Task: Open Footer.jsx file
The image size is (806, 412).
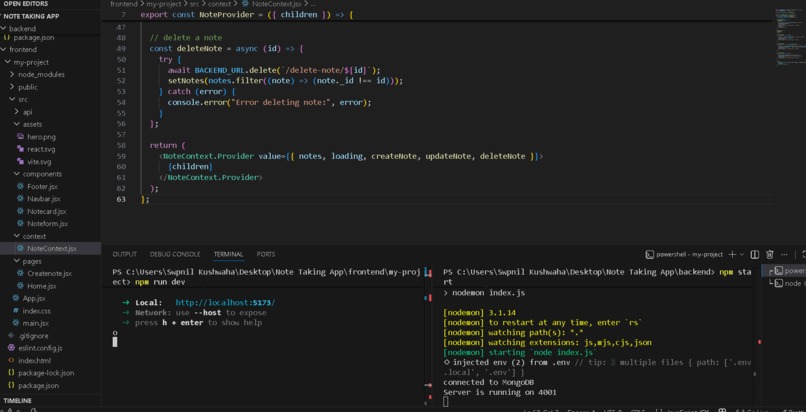Action: [x=50, y=186]
